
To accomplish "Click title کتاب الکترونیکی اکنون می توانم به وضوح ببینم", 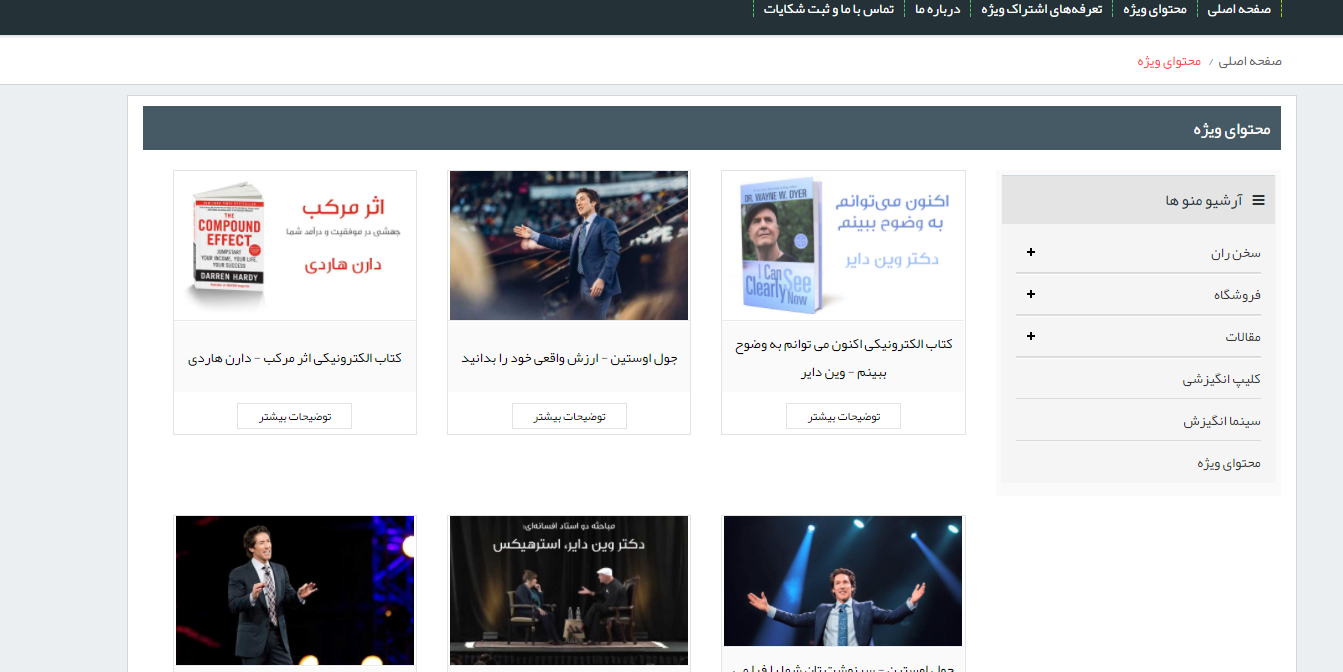I will (843, 358).
